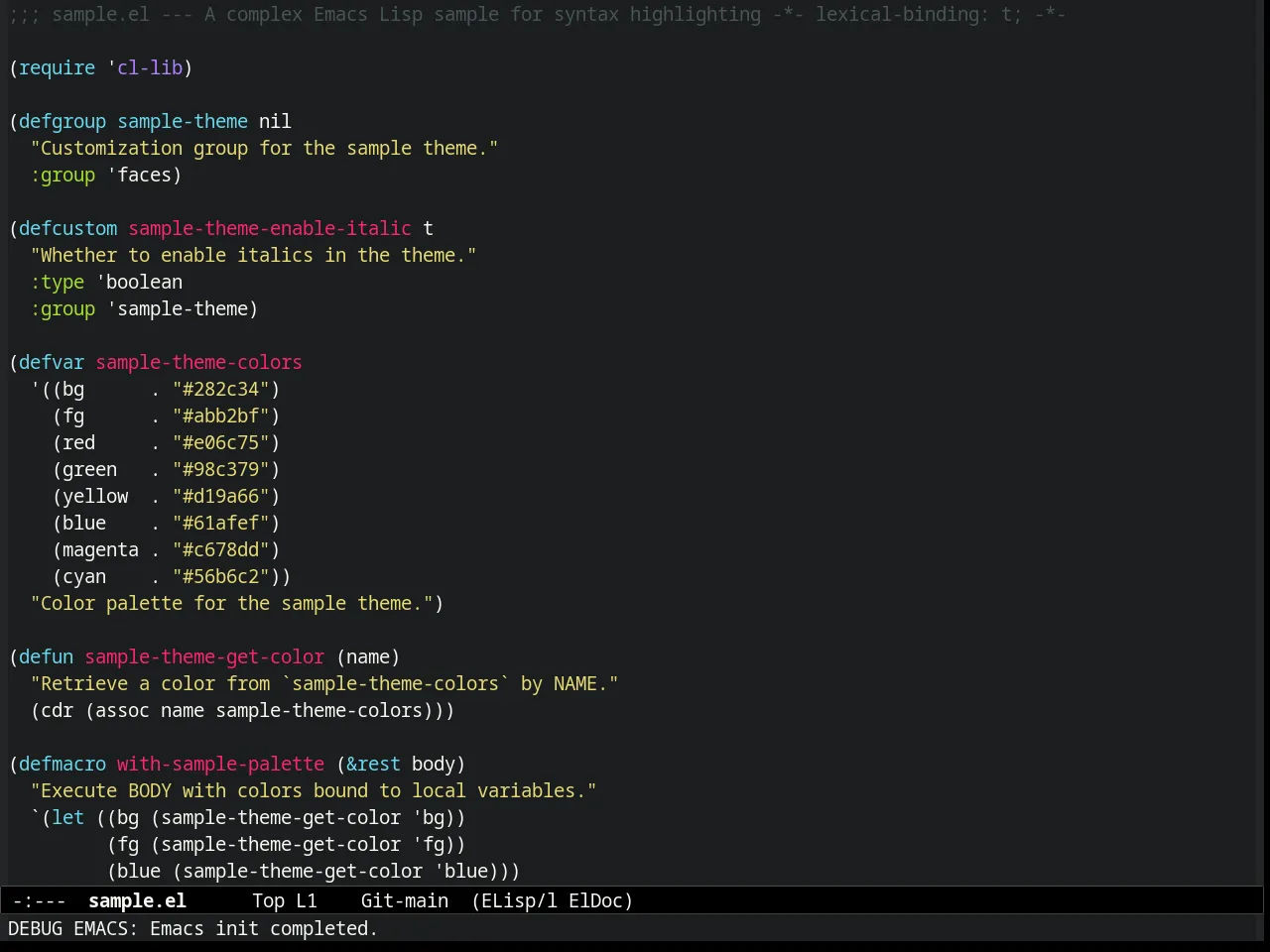Screen dimensions: 1270x952
Task: Click Git-main version control indicator
Action: [405, 900]
